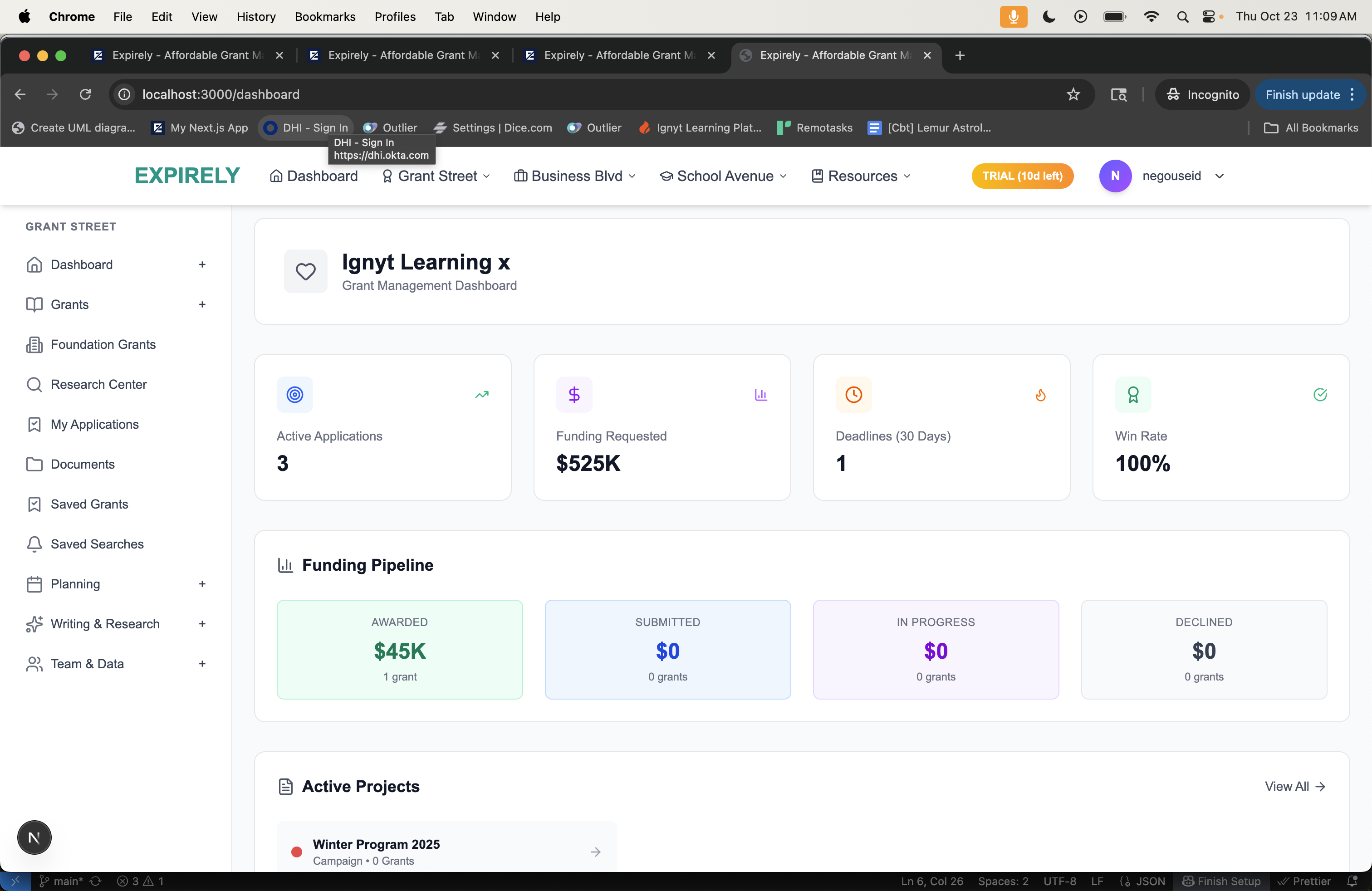Open Research Center from sidebar
The image size is (1372, 891).
point(98,384)
